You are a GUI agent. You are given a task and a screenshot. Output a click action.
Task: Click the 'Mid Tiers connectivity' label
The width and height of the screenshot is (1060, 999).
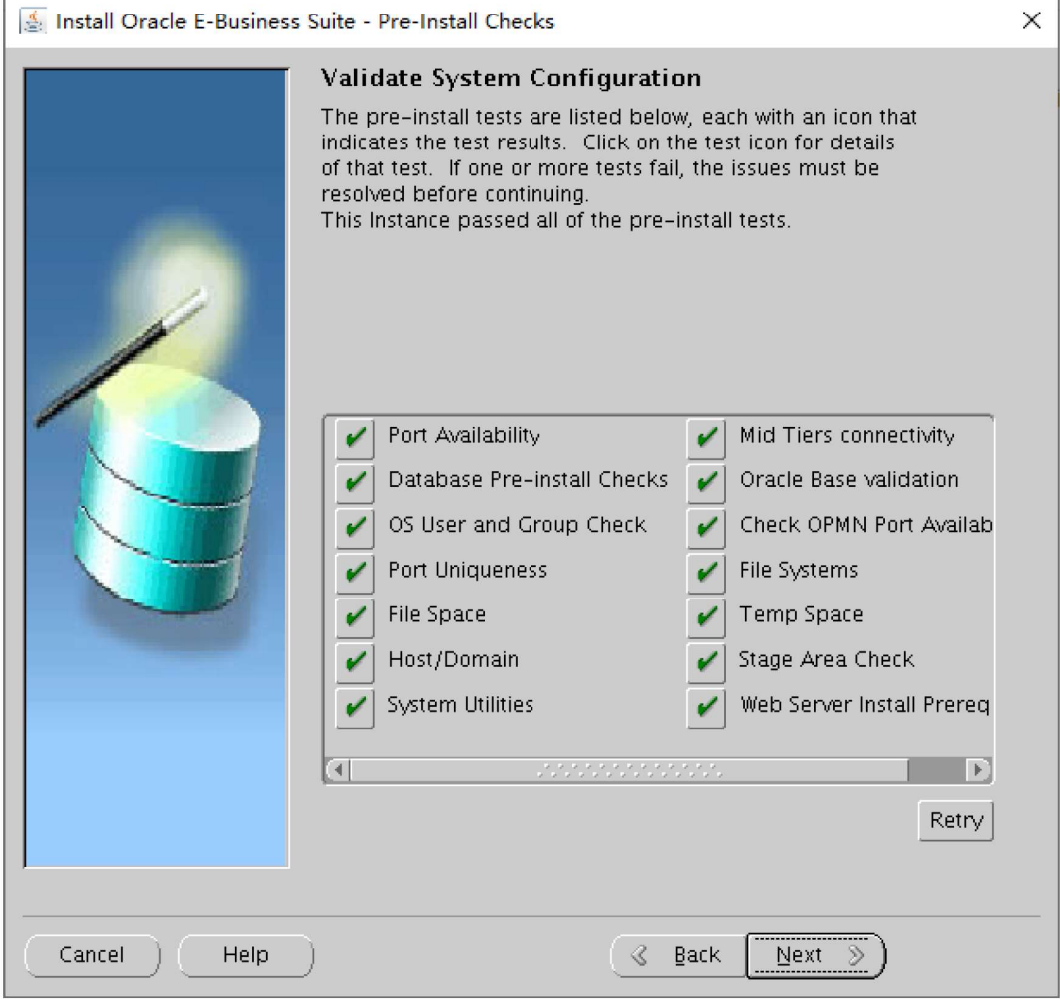(x=847, y=435)
